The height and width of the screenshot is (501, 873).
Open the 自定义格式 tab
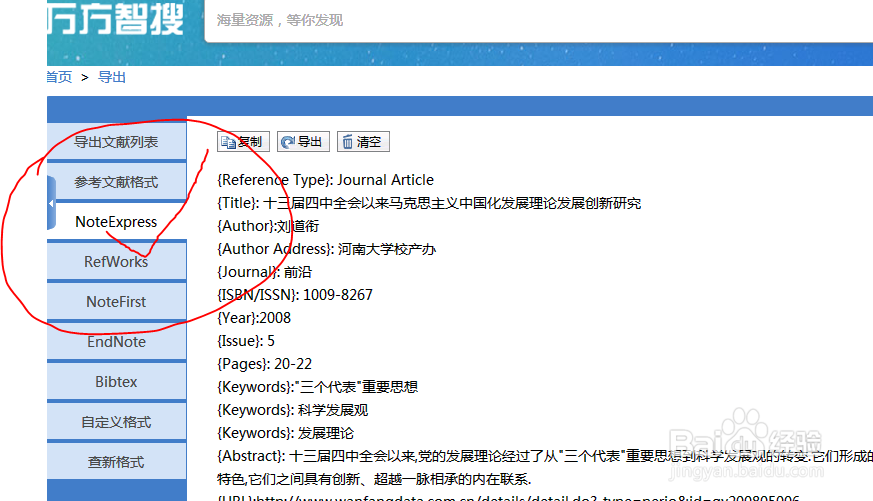[x=117, y=422]
